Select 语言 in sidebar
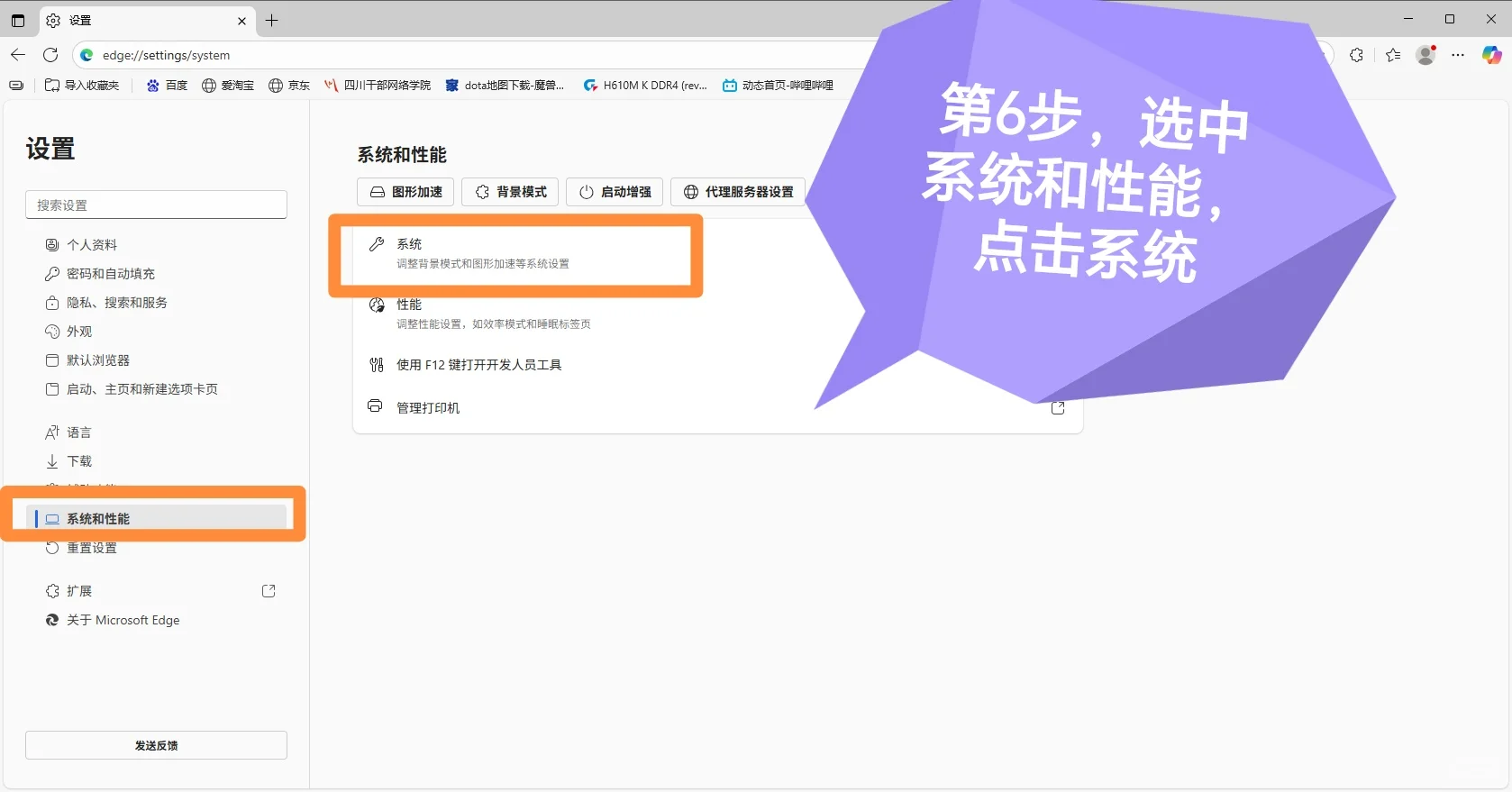This screenshot has height=792, width=1512. pos(156,432)
